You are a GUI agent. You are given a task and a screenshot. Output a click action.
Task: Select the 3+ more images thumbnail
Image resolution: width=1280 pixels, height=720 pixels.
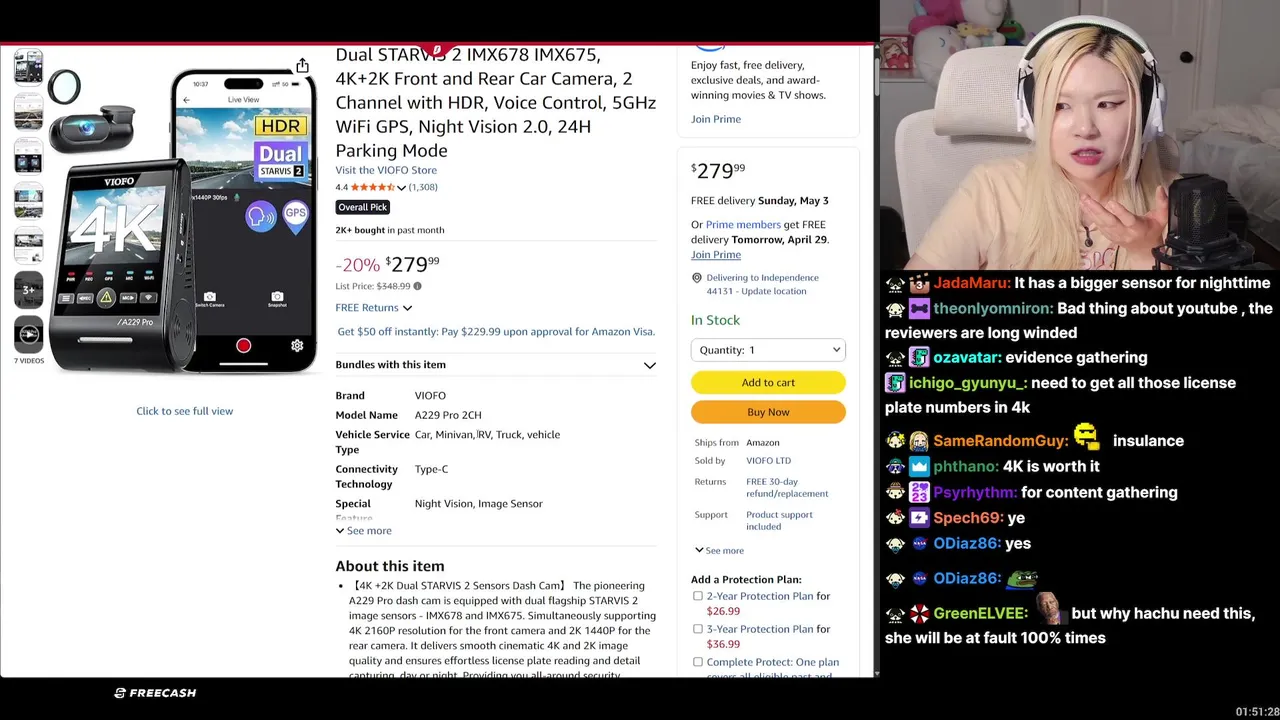coord(28,290)
